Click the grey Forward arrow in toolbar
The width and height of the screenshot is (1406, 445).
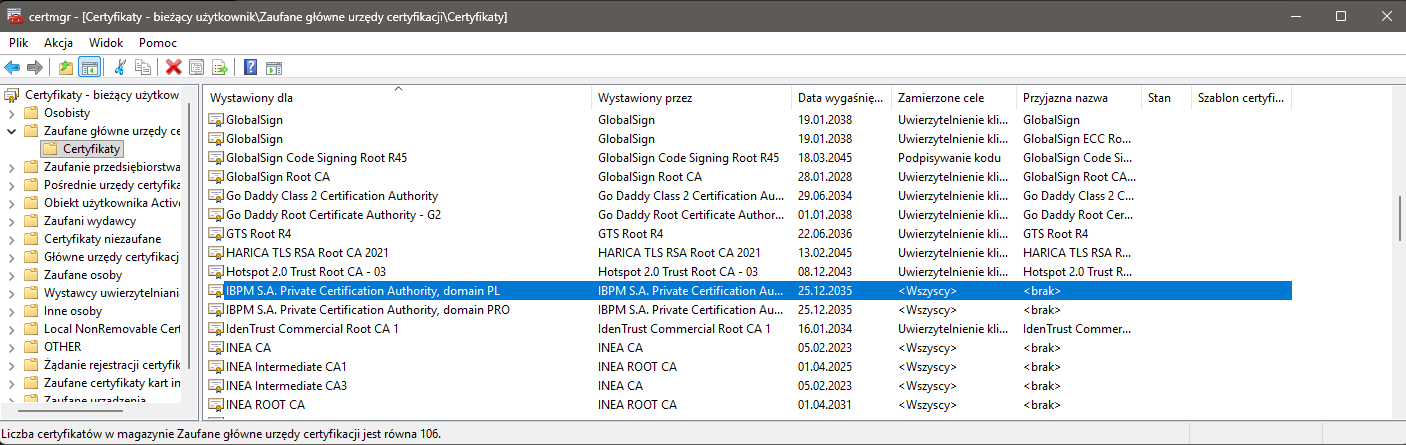coord(35,67)
